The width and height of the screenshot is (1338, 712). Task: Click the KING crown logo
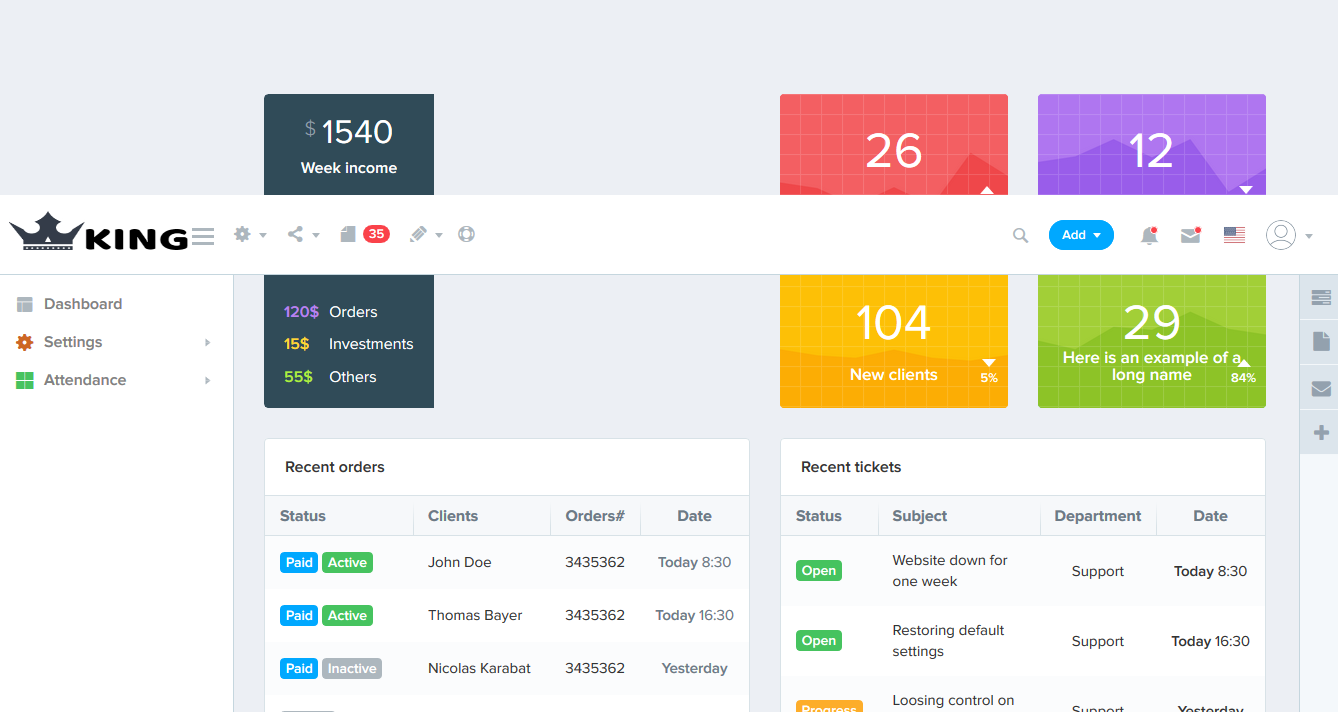tap(98, 232)
